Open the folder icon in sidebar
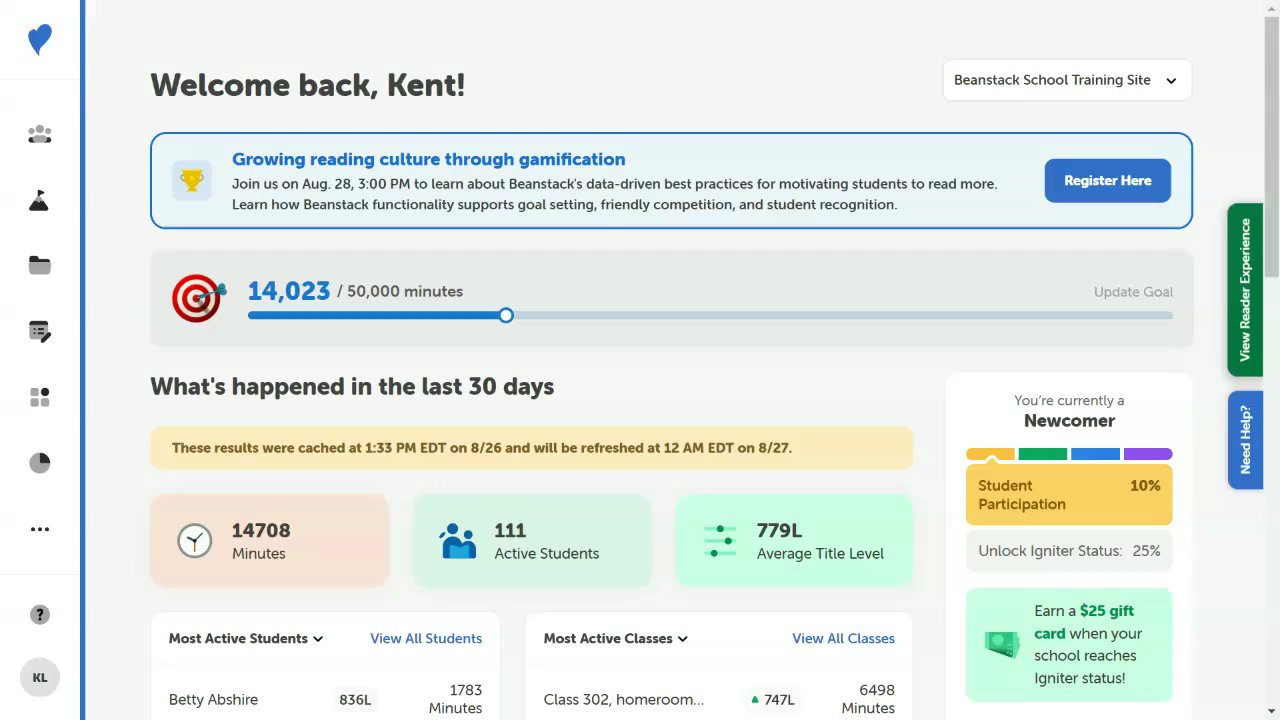 pyautogui.click(x=40, y=265)
